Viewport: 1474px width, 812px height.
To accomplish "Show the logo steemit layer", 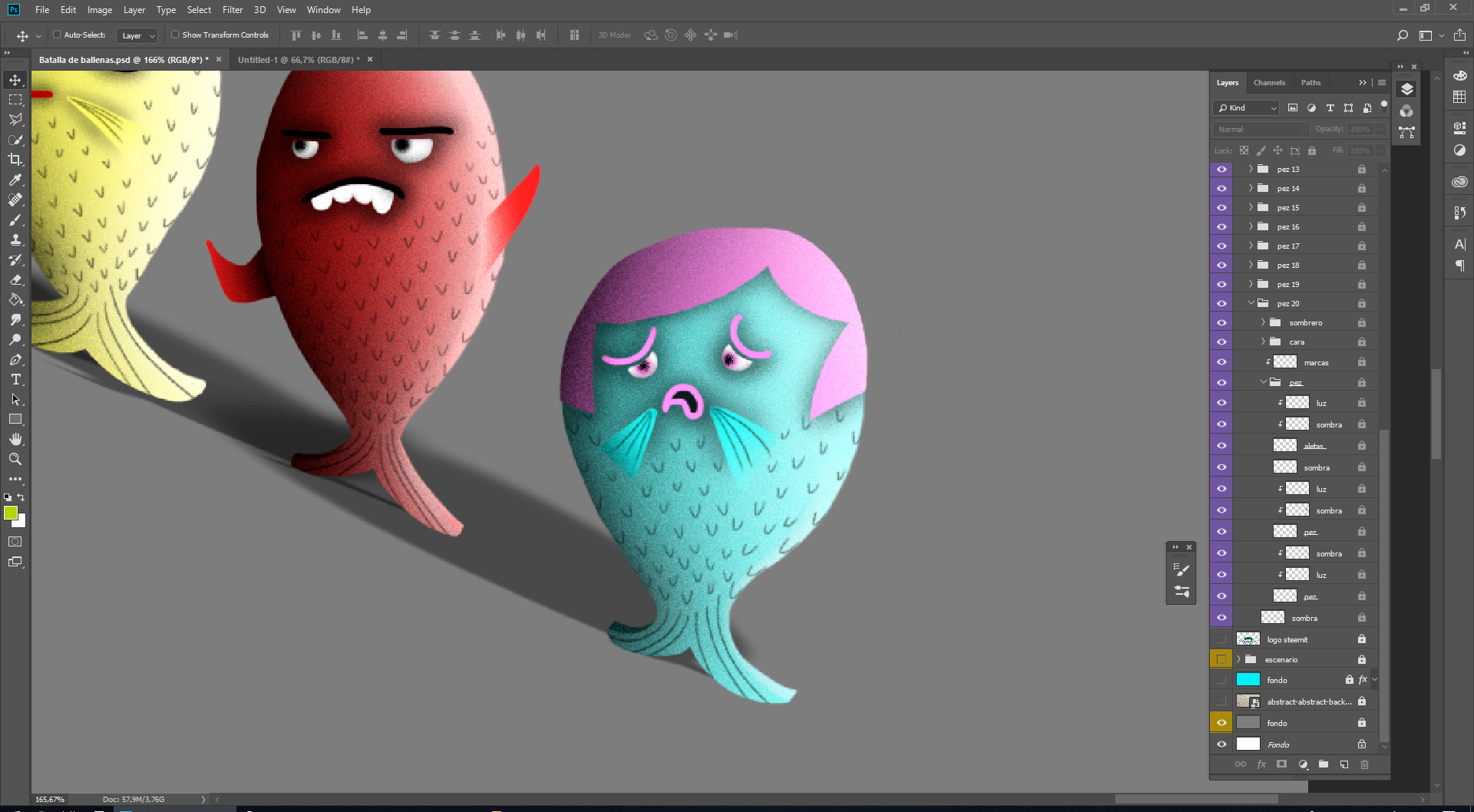I will (1221, 639).
